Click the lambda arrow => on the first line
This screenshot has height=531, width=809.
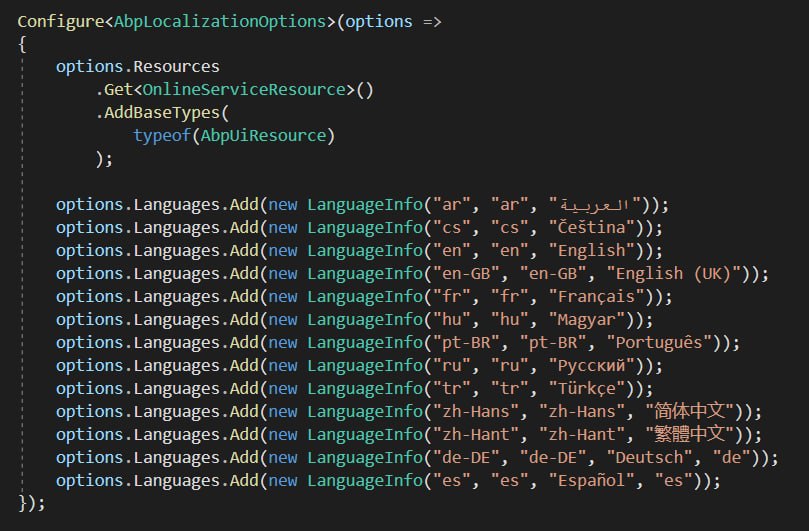pyautogui.click(x=432, y=22)
